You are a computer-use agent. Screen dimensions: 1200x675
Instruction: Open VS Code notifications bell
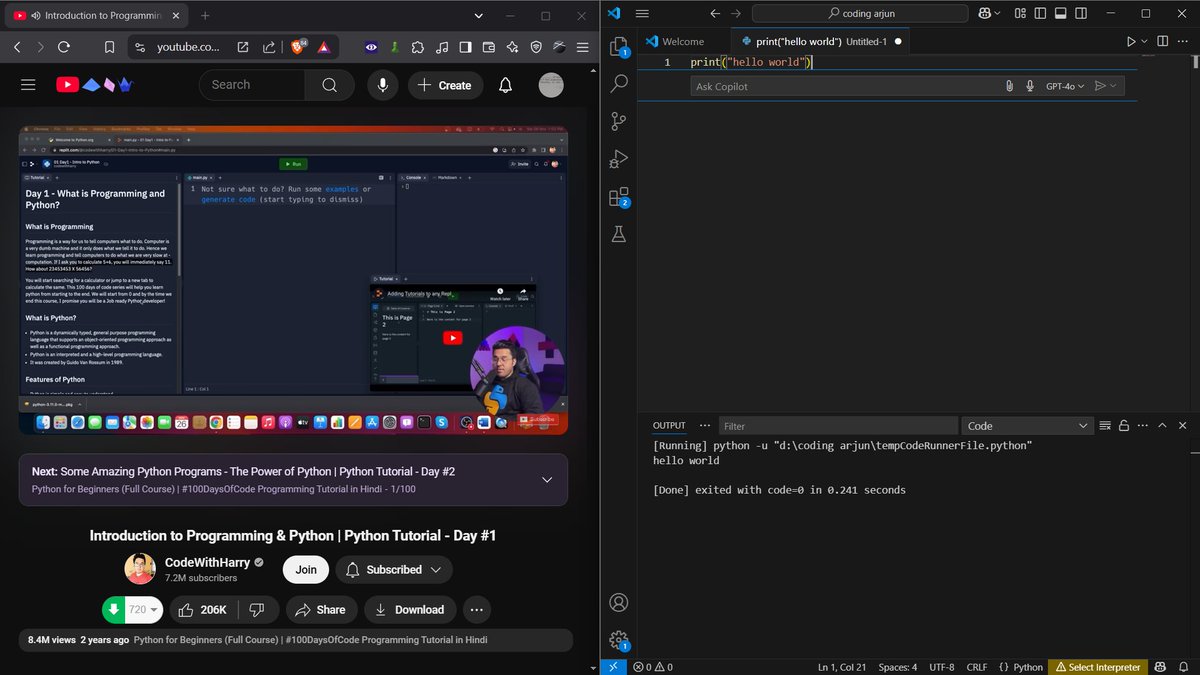click(x=1183, y=667)
